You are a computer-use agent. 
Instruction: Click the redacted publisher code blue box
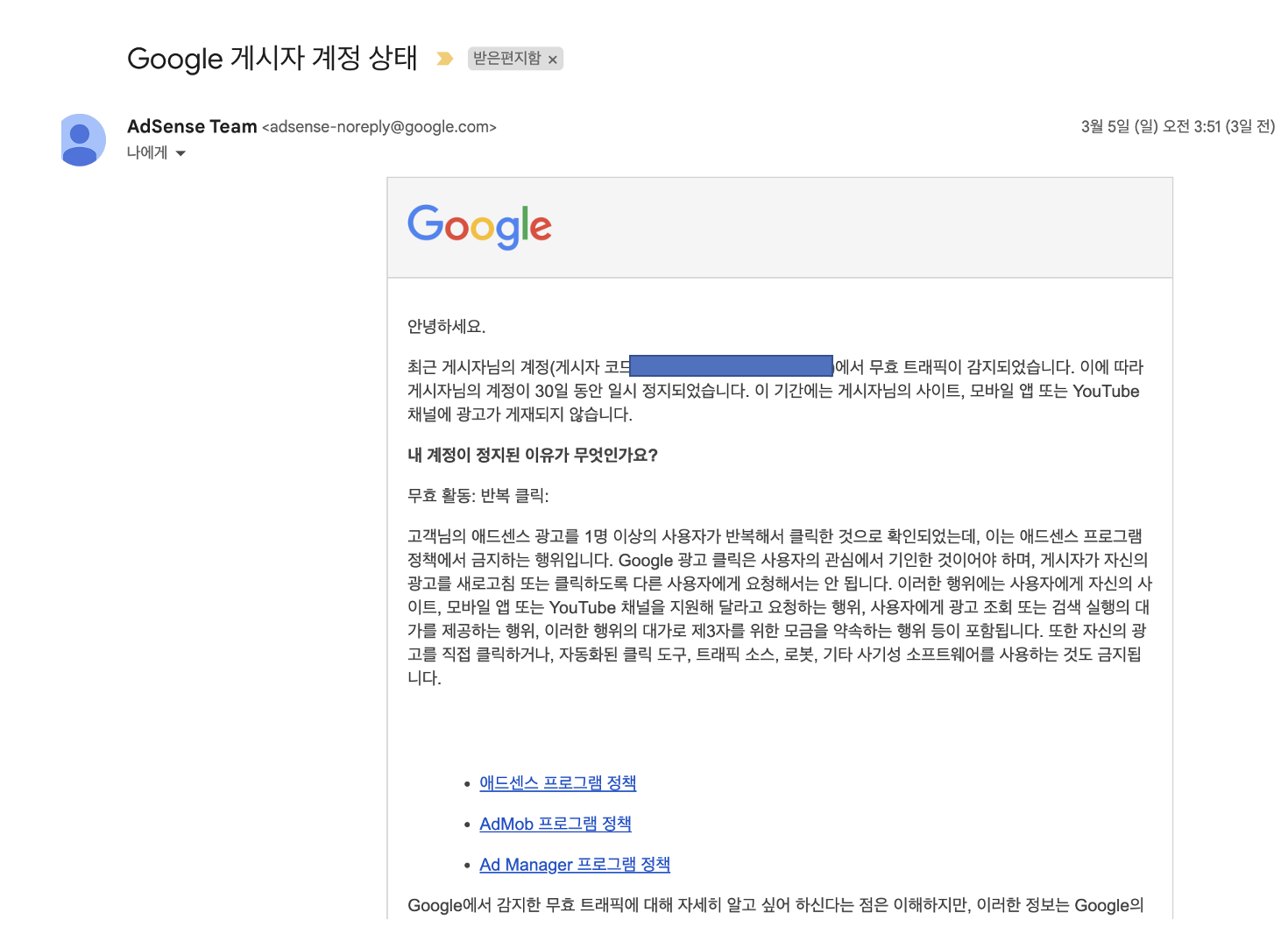tap(731, 366)
